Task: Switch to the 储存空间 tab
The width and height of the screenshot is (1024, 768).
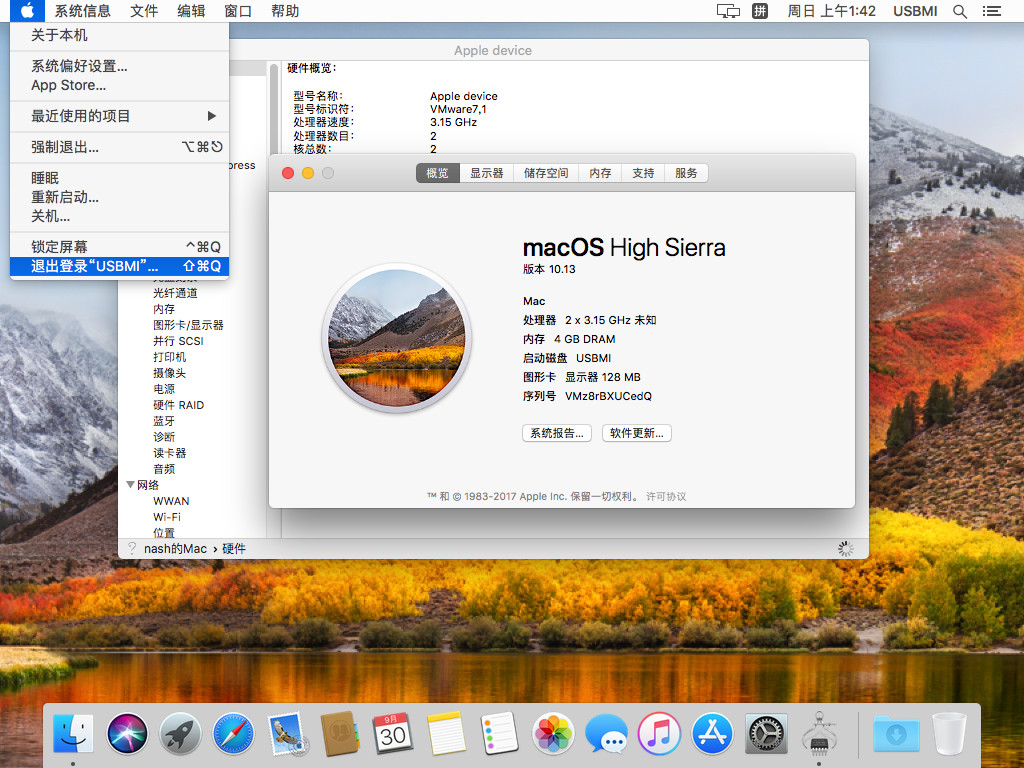Action: click(x=546, y=173)
